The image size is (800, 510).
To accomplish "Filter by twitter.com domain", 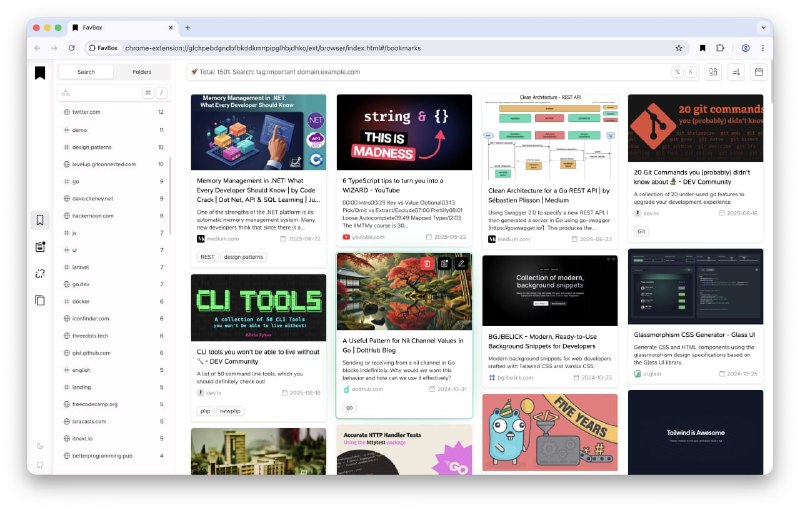I will 113,112.
